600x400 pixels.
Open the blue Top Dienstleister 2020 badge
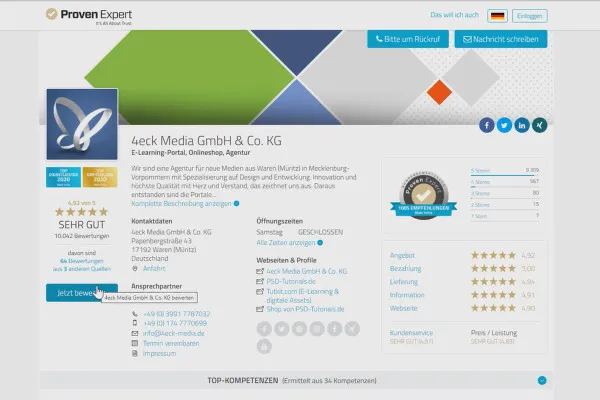(64, 177)
